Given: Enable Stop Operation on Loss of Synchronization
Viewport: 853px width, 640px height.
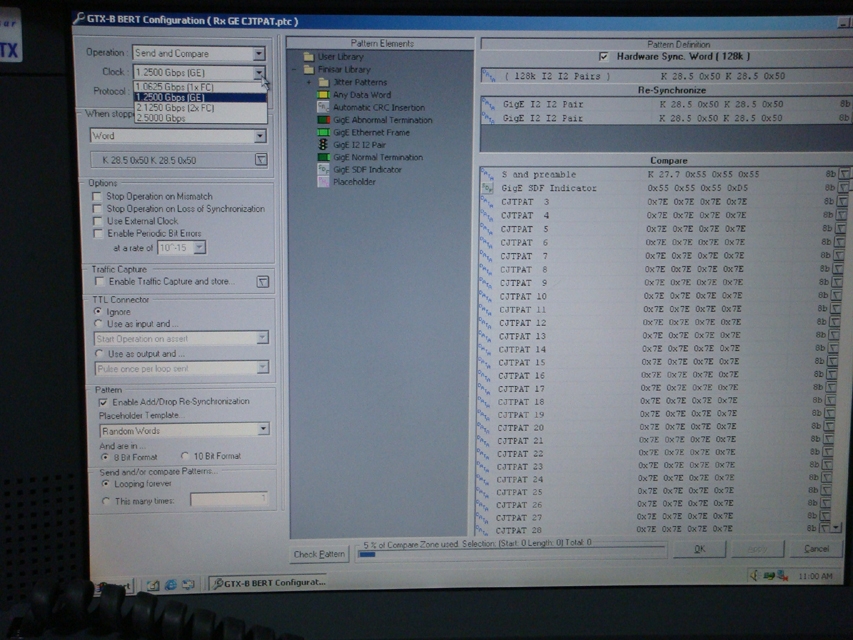Looking at the screenshot, I should pos(97,209).
